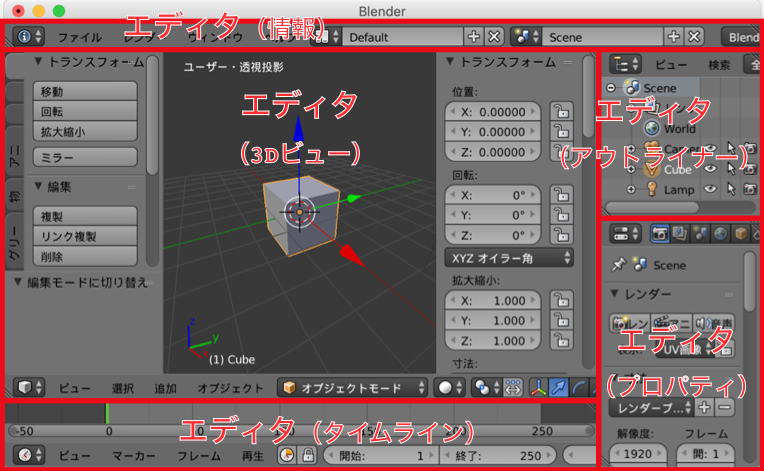This screenshot has height=471, width=764.
Task: Add a new screen layout next to Default
Action: pos(473,37)
